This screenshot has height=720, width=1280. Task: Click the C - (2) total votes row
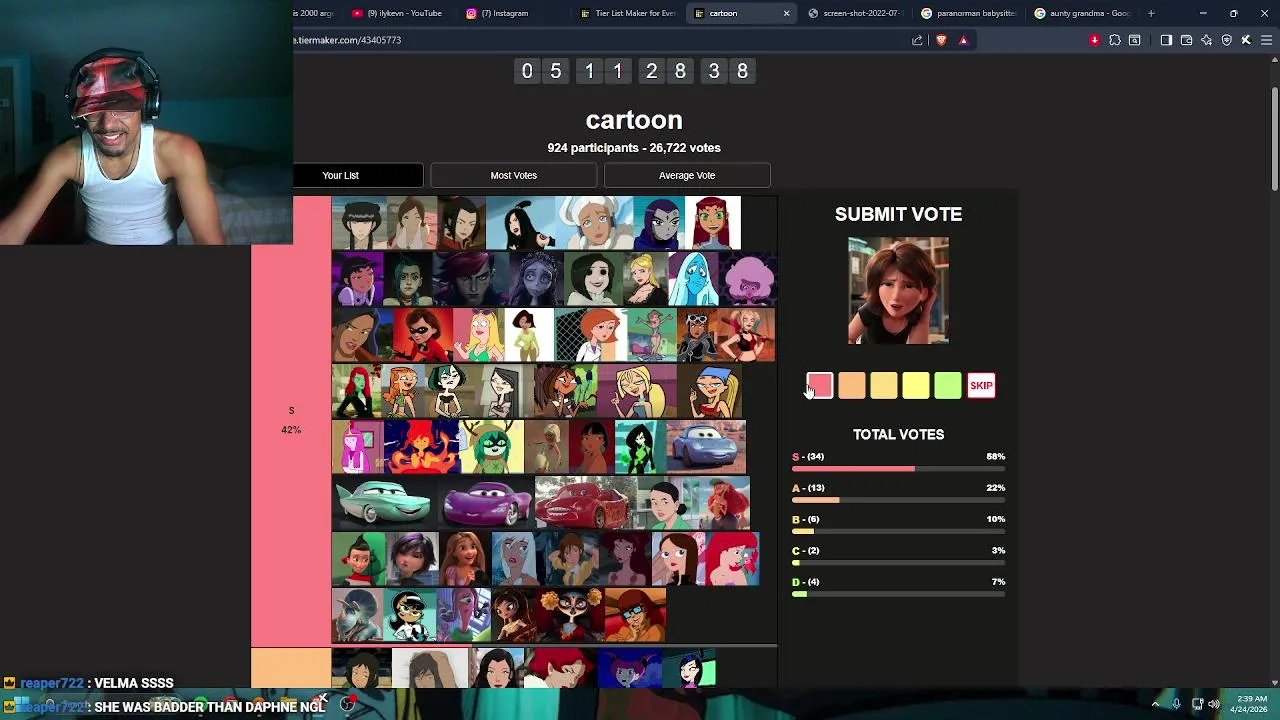tap(898, 556)
